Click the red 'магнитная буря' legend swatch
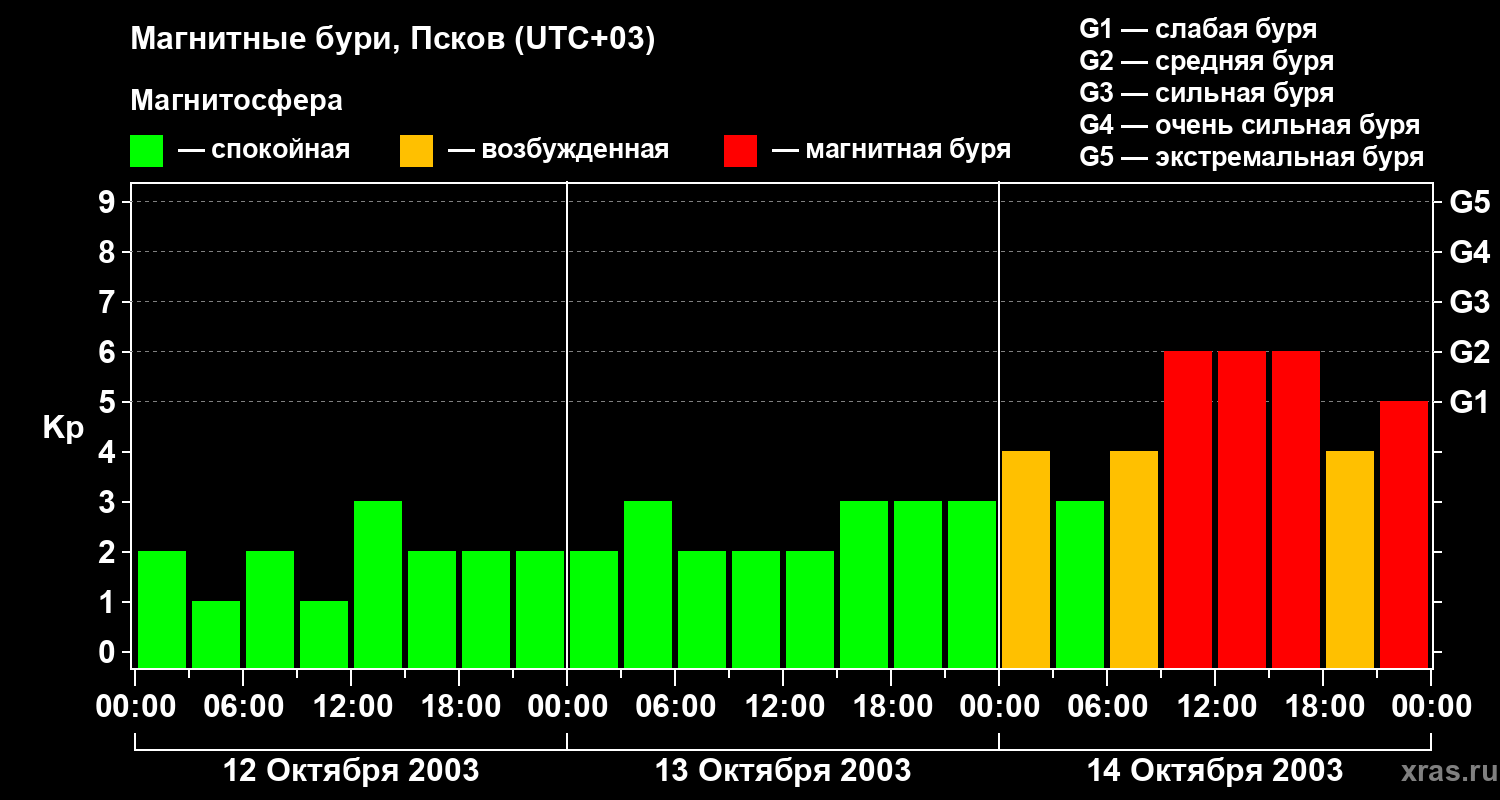 (x=740, y=151)
